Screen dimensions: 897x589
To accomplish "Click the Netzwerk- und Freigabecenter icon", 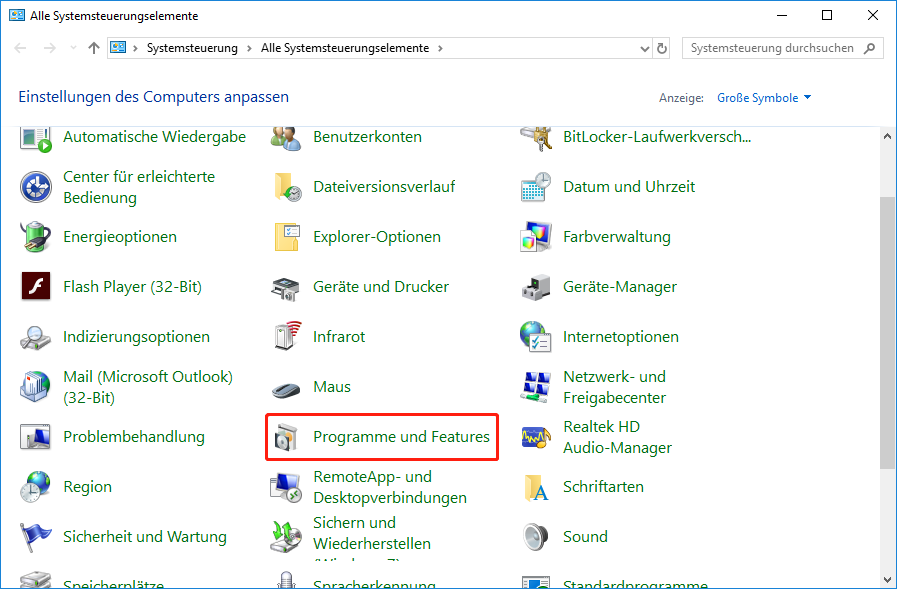I will coord(536,387).
